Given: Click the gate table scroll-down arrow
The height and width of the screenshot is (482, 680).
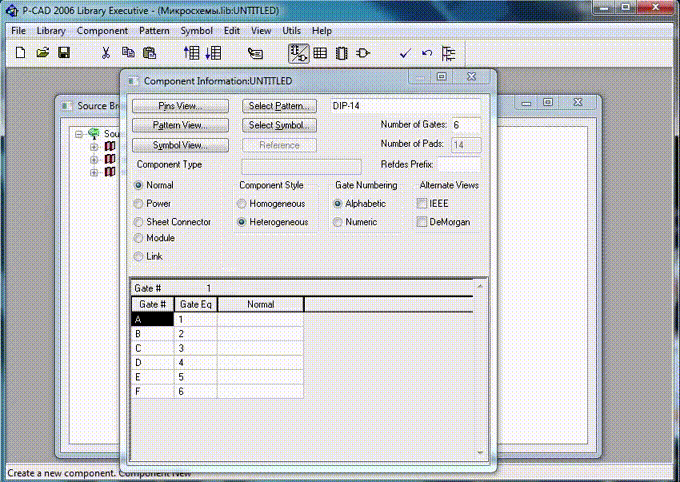Looking at the screenshot, I should pyautogui.click(x=480, y=452).
